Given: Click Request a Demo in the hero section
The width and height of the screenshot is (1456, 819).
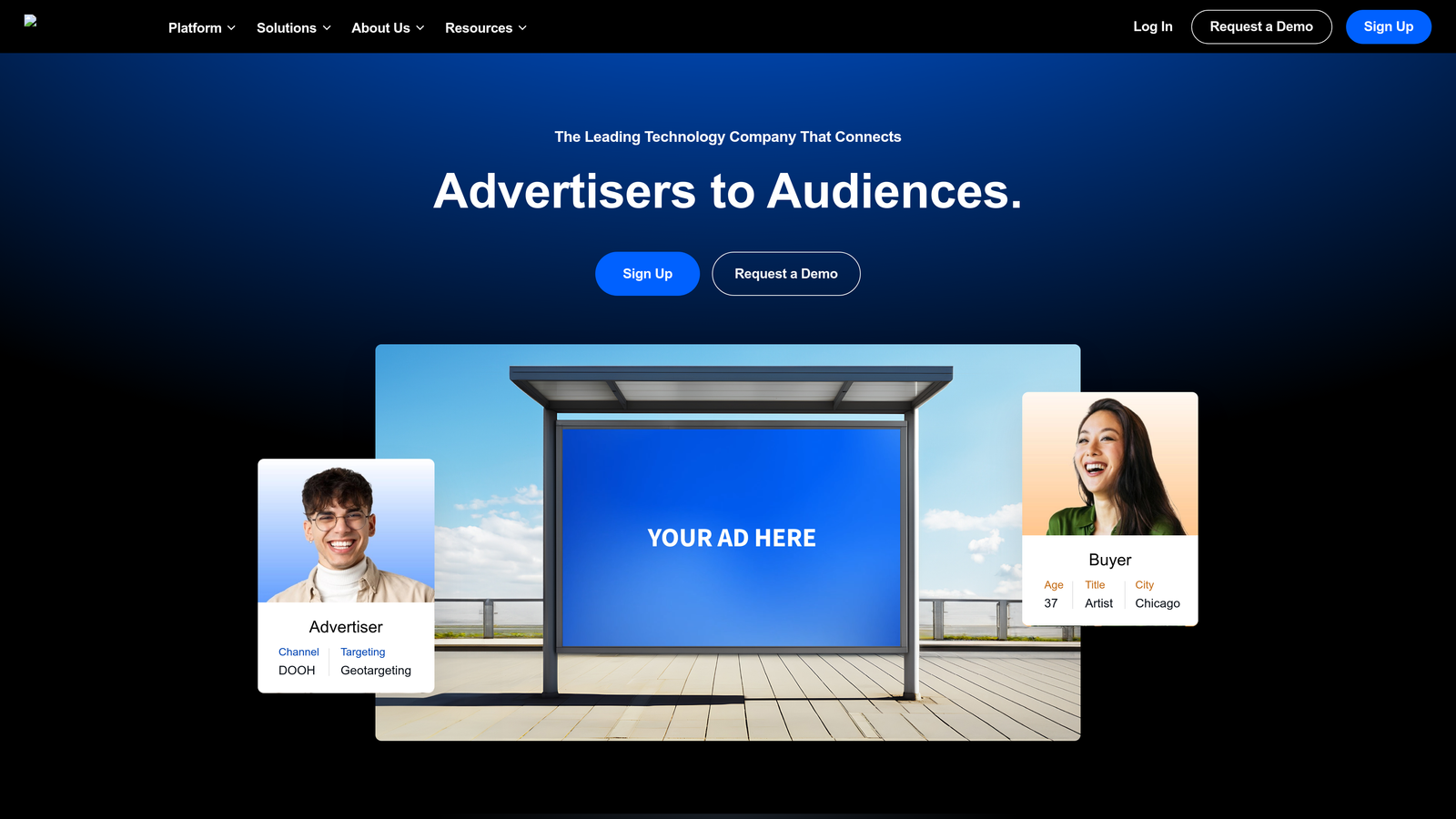Looking at the screenshot, I should pos(785,273).
